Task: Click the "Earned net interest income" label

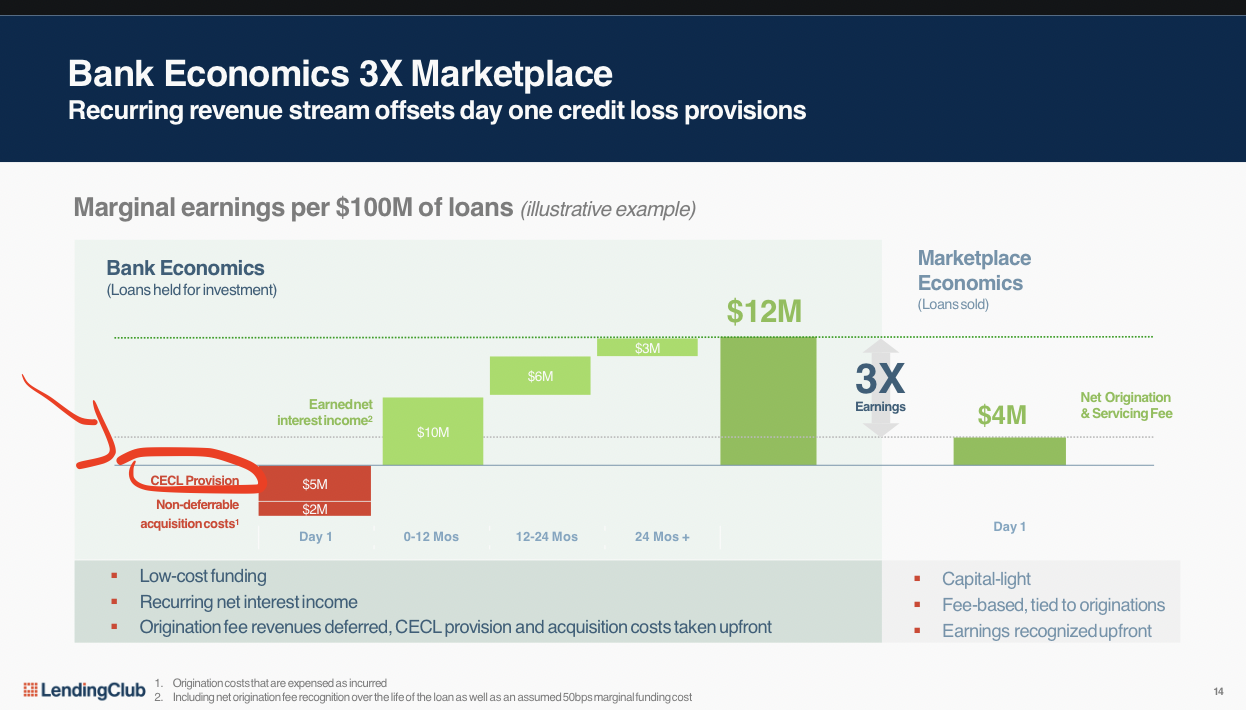Action: pyautogui.click(x=325, y=412)
